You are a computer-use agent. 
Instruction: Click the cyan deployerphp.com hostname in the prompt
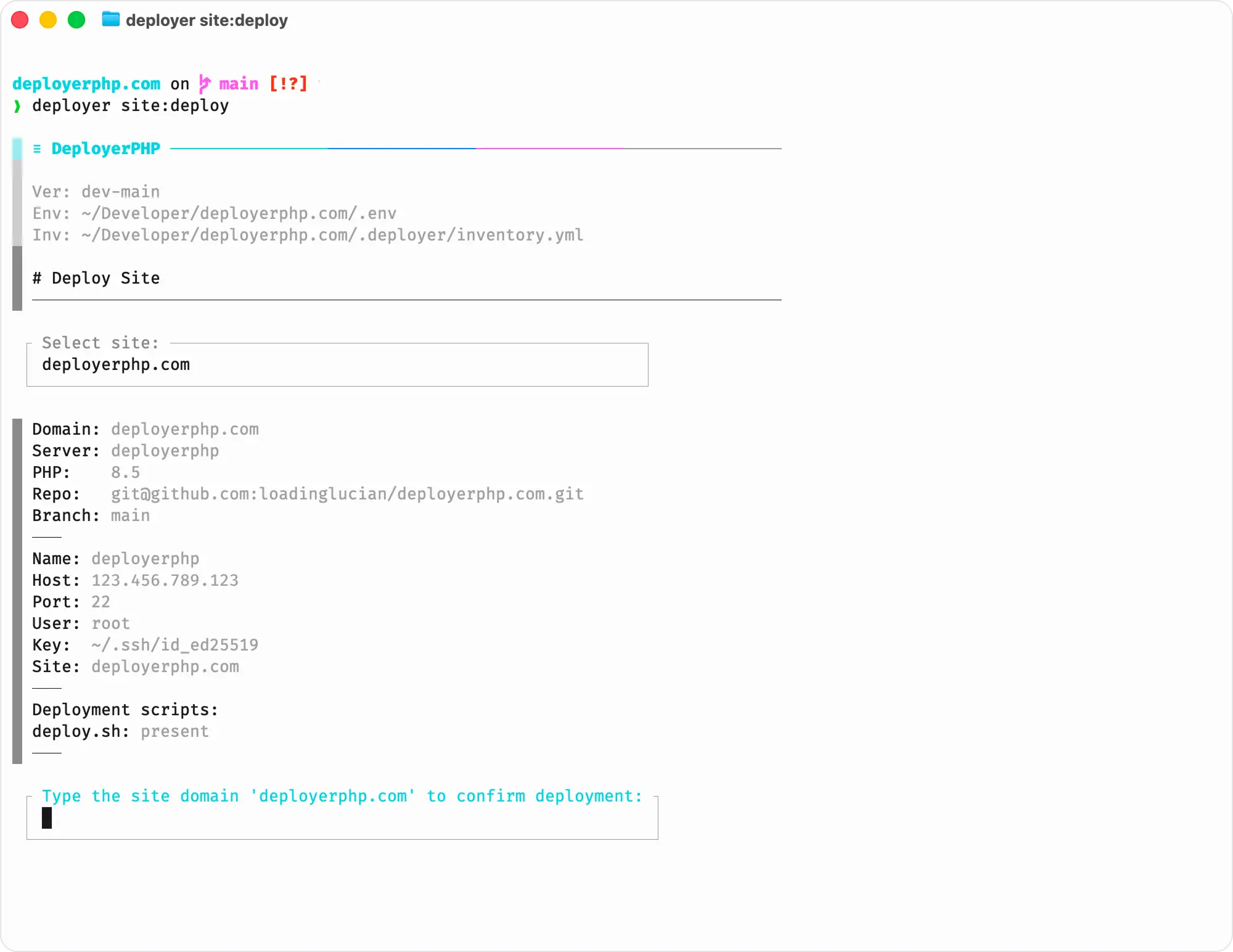click(x=86, y=83)
